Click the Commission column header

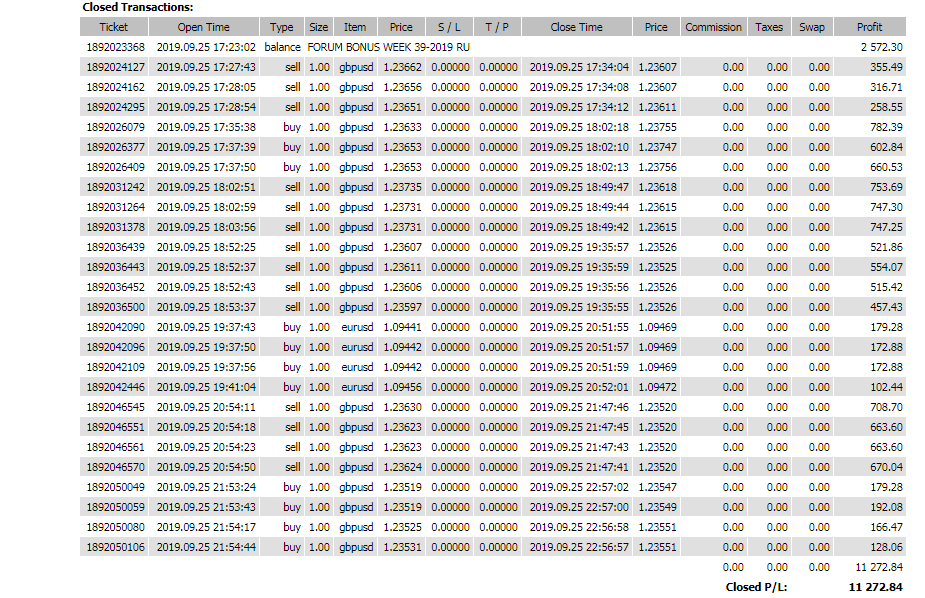pos(713,27)
